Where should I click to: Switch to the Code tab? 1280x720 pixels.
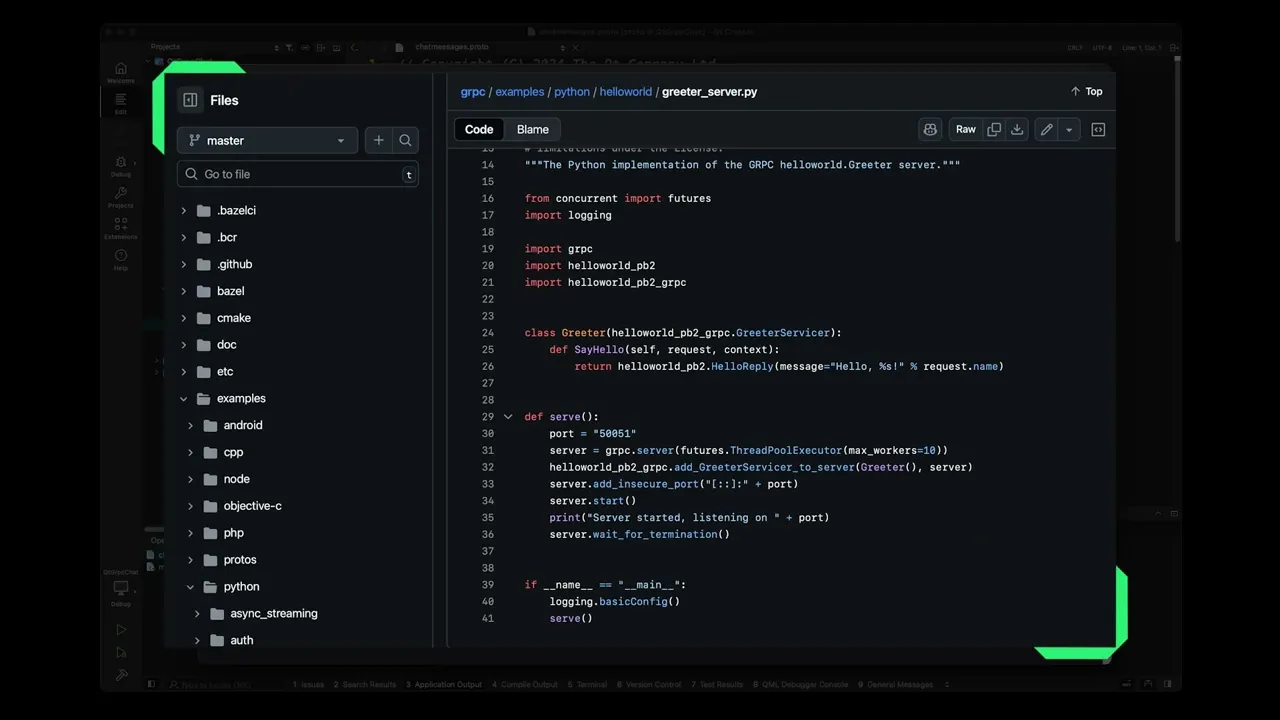point(479,129)
